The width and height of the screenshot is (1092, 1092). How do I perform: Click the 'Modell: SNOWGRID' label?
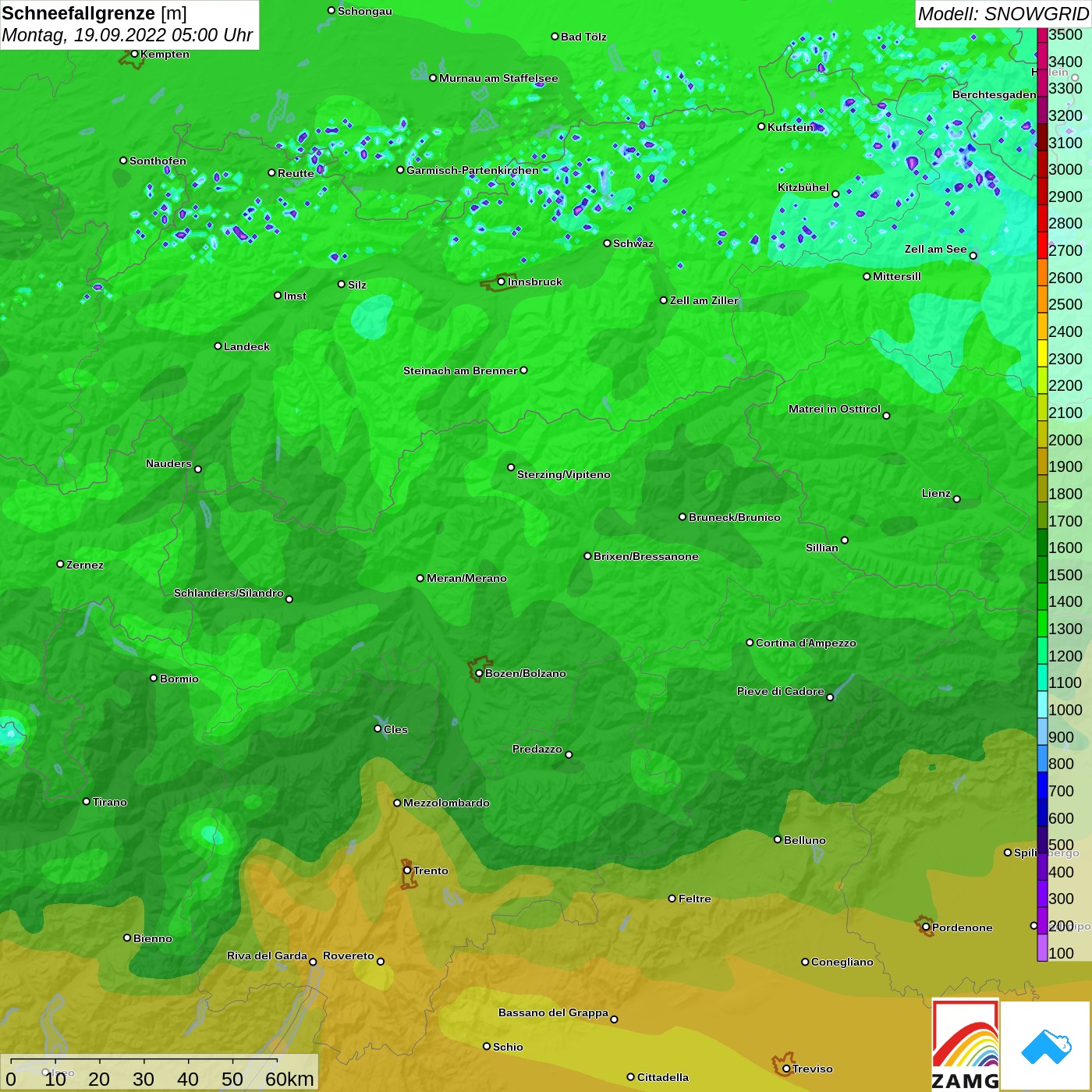[x=1003, y=13]
